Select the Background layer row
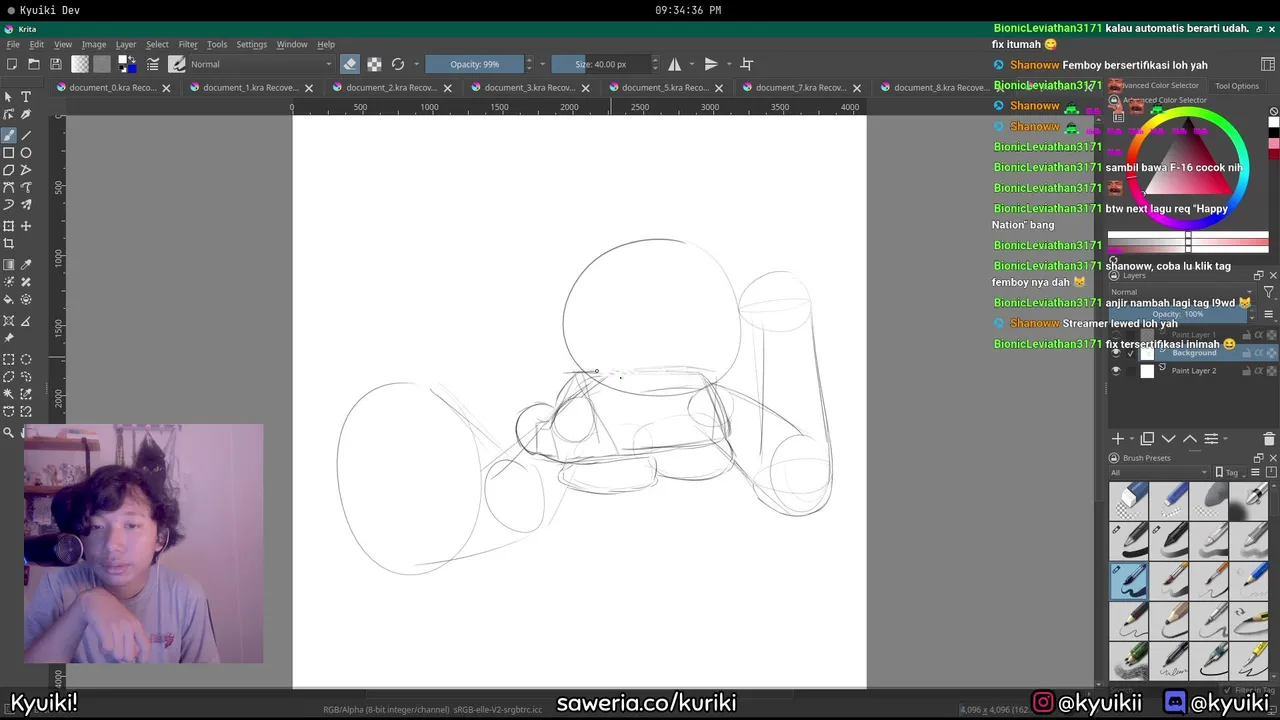This screenshot has height=720, width=1280. pos(1194,353)
